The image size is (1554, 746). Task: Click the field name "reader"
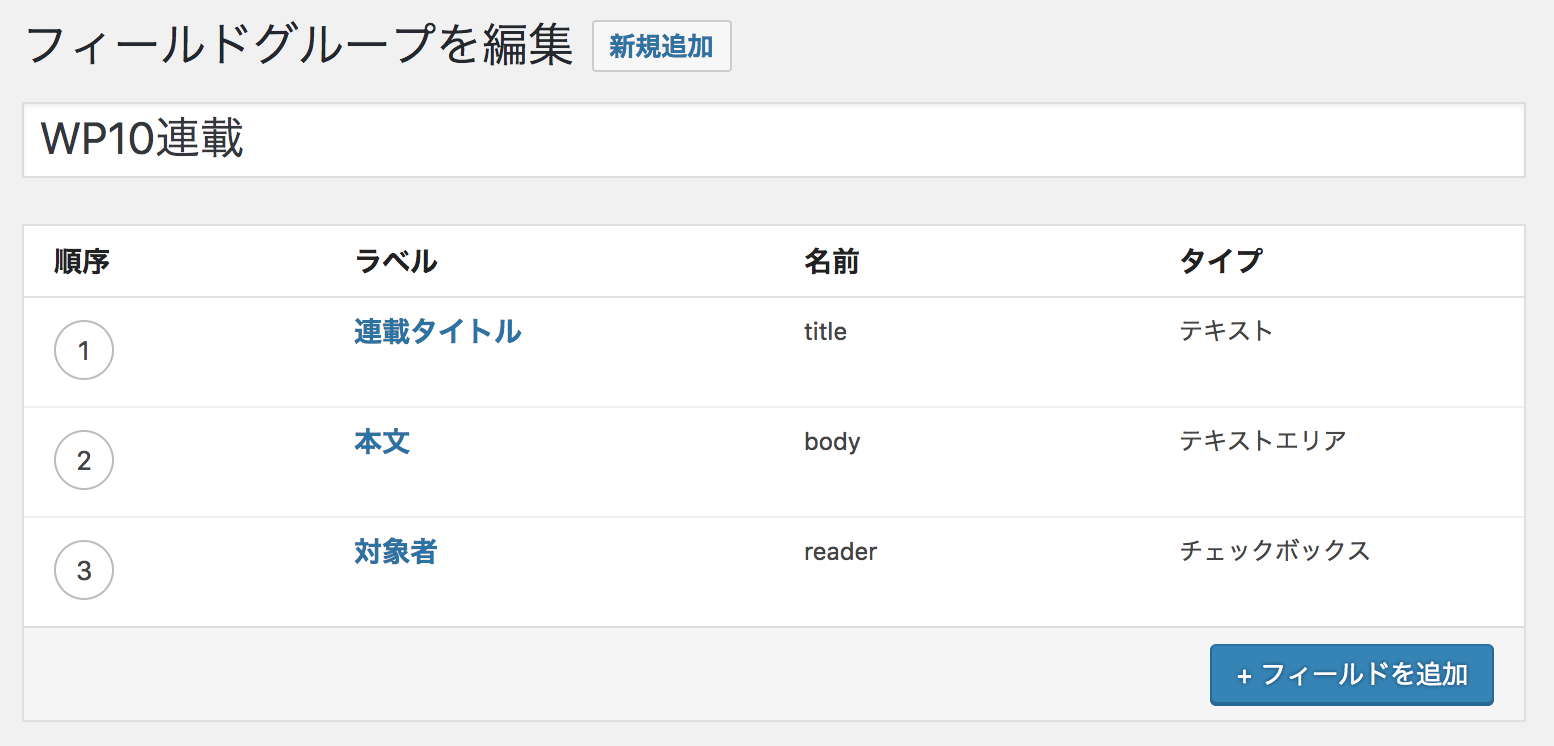click(840, 552)
